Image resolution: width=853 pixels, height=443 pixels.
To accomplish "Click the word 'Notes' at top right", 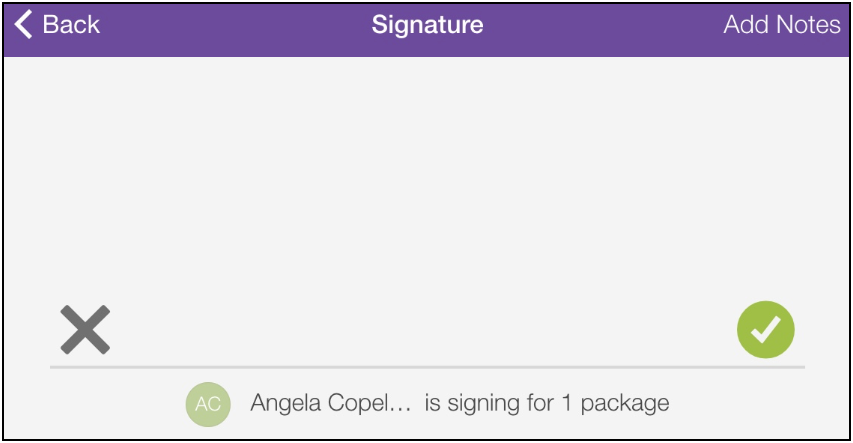I will pos(808,24).
